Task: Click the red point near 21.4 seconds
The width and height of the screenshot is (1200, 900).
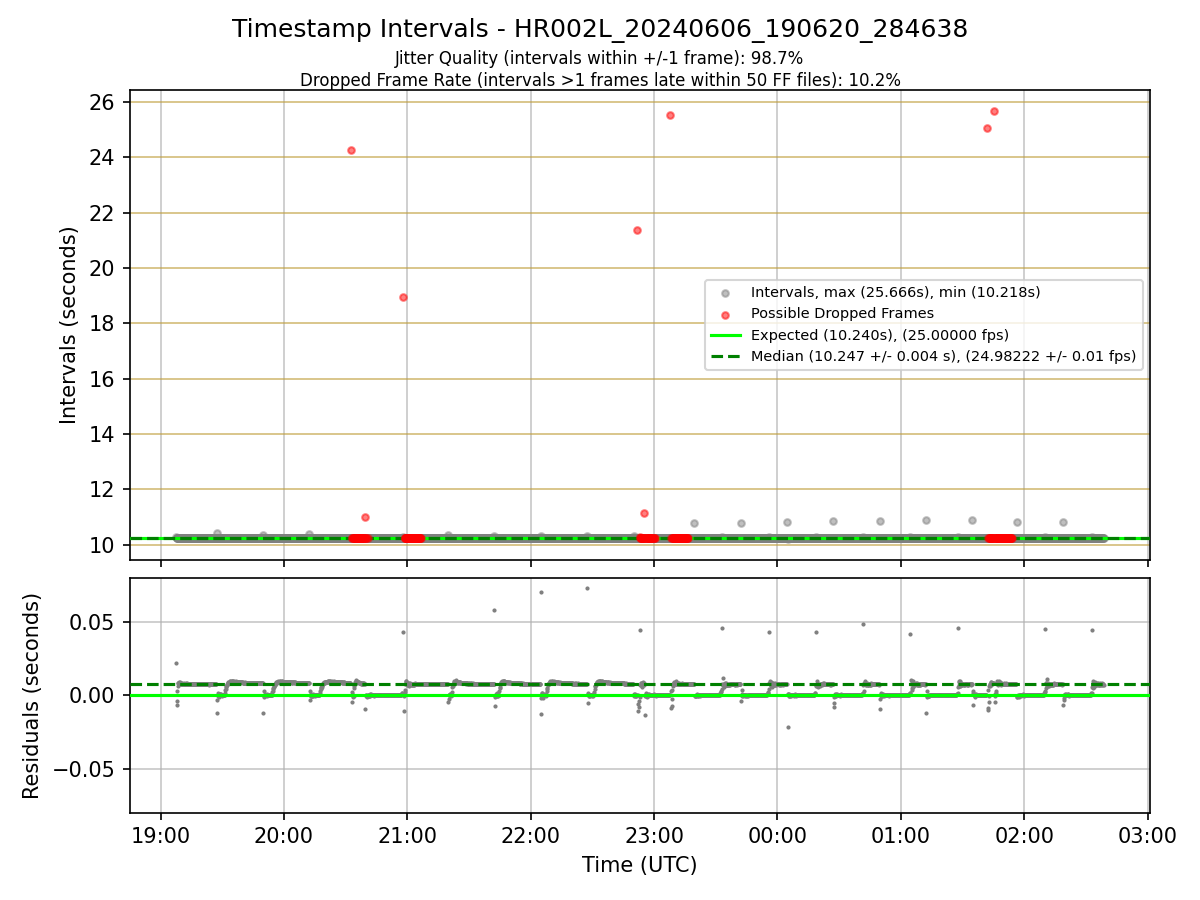Action: pos(637,230)
